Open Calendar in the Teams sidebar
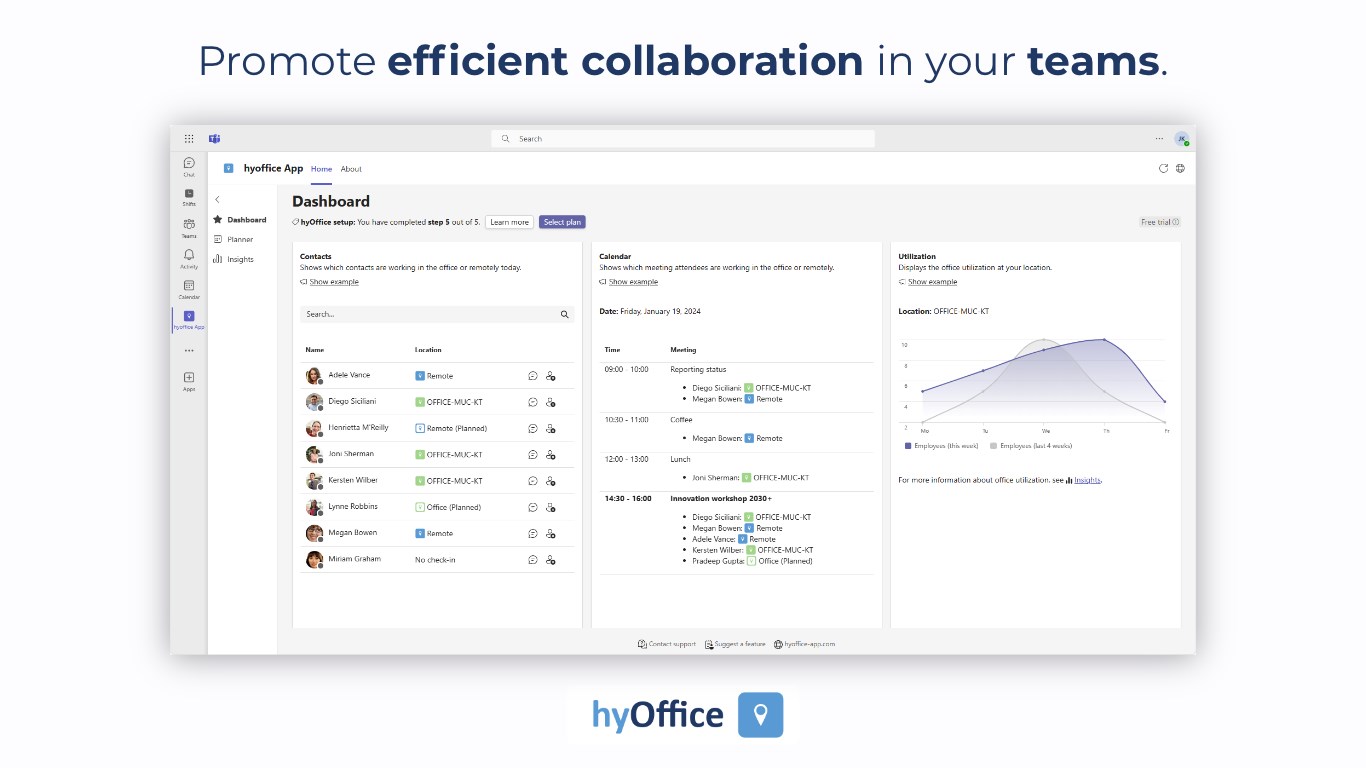The height and width of the screenshot is (768, 1366). pyautogui.click(x=189, y=289)
